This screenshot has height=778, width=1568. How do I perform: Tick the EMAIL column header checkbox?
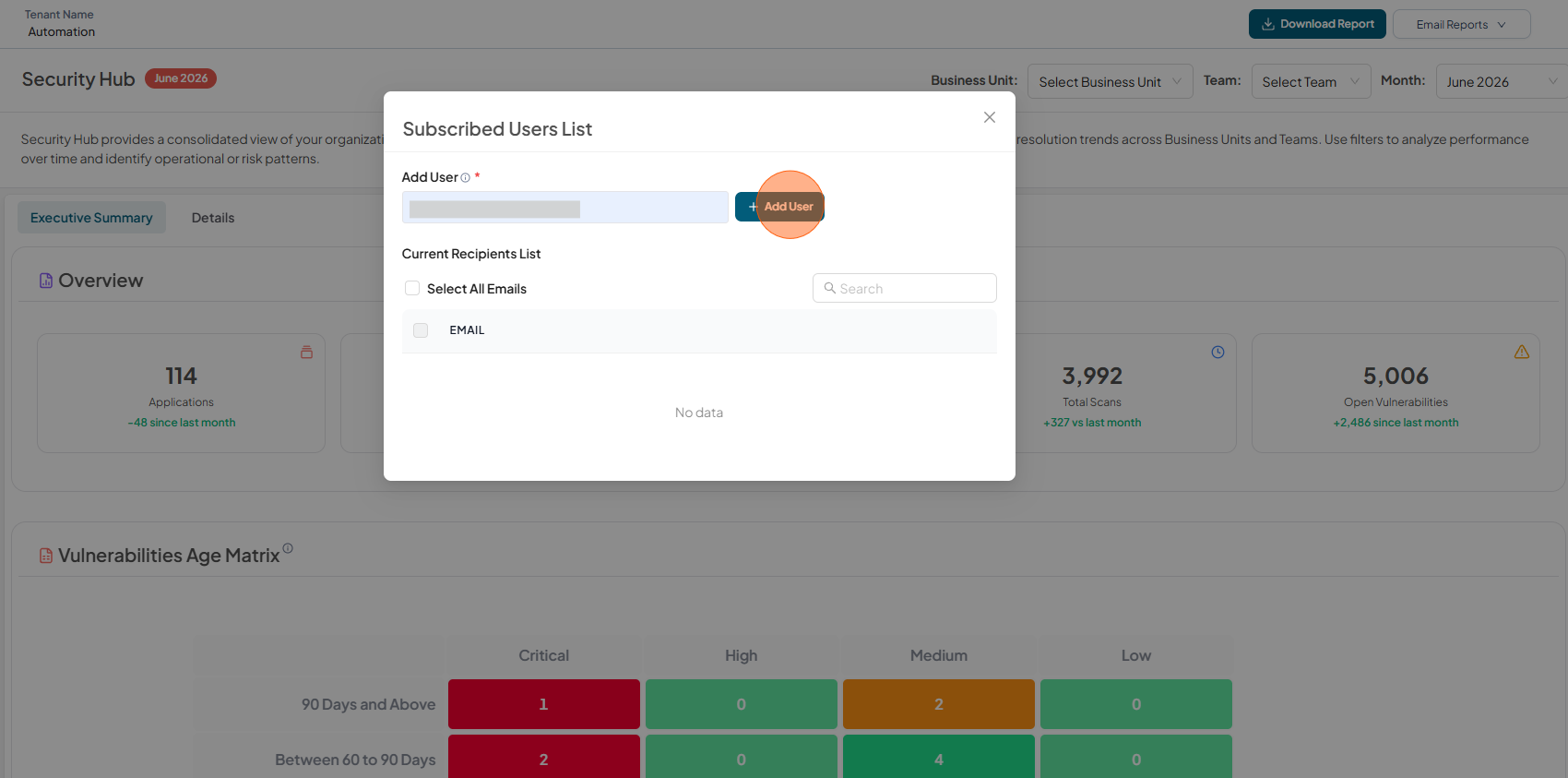(x=421, y=330)
